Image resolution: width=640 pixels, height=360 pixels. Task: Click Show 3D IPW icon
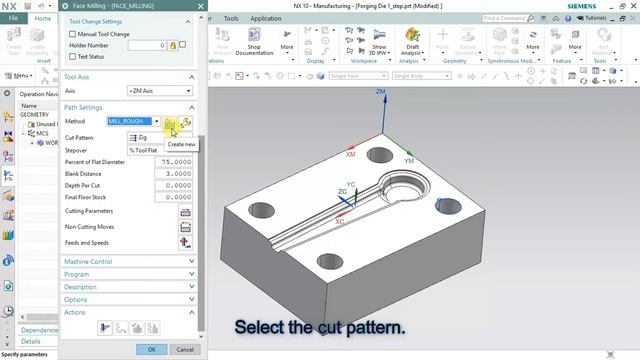click(379, 42)
